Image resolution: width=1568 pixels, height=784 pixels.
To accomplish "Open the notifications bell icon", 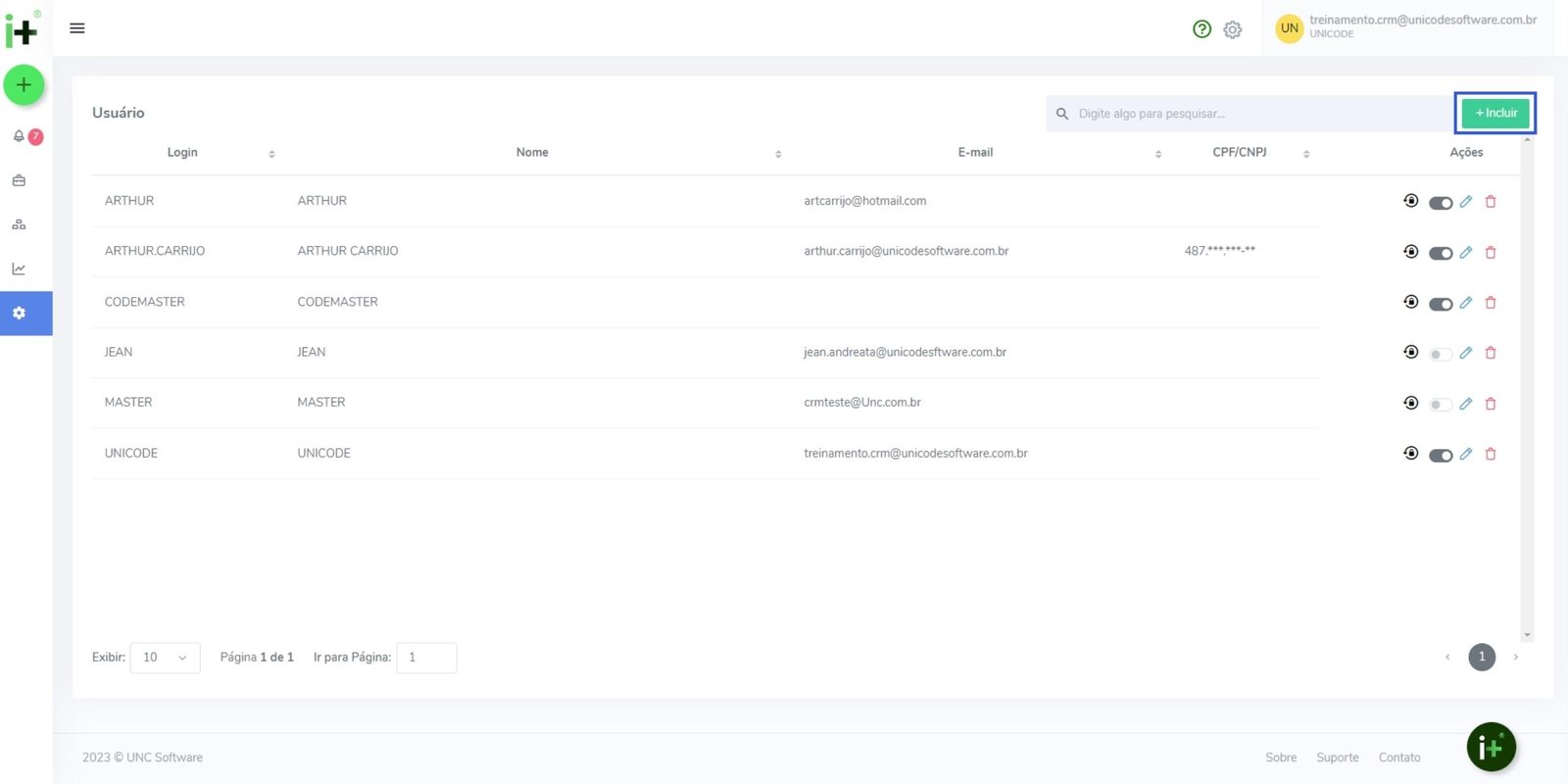I will 19,136.
